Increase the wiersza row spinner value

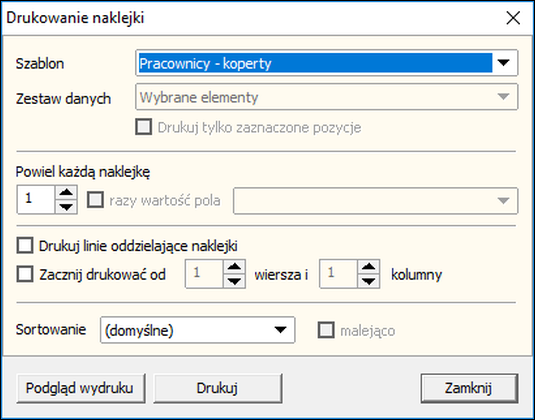pos(234,267)
